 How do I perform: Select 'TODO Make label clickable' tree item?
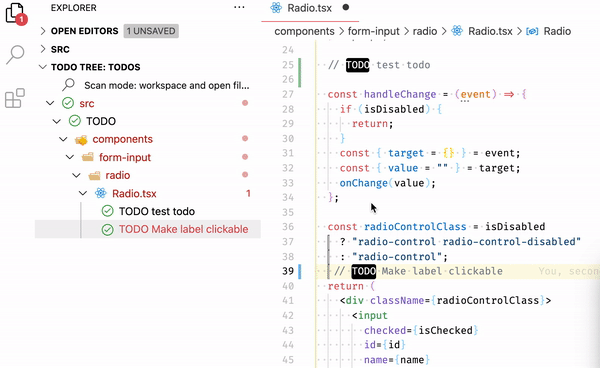pyautogui.click(x=183, y=229)
